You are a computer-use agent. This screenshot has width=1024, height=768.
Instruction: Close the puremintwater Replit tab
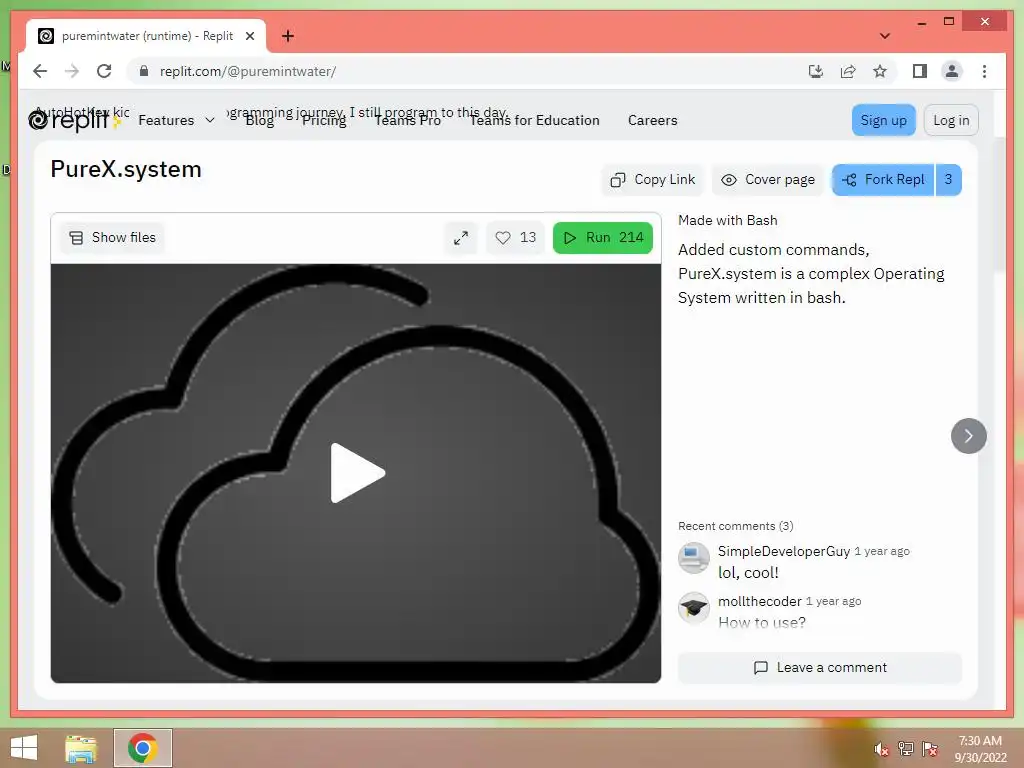(x=249, y=36)
